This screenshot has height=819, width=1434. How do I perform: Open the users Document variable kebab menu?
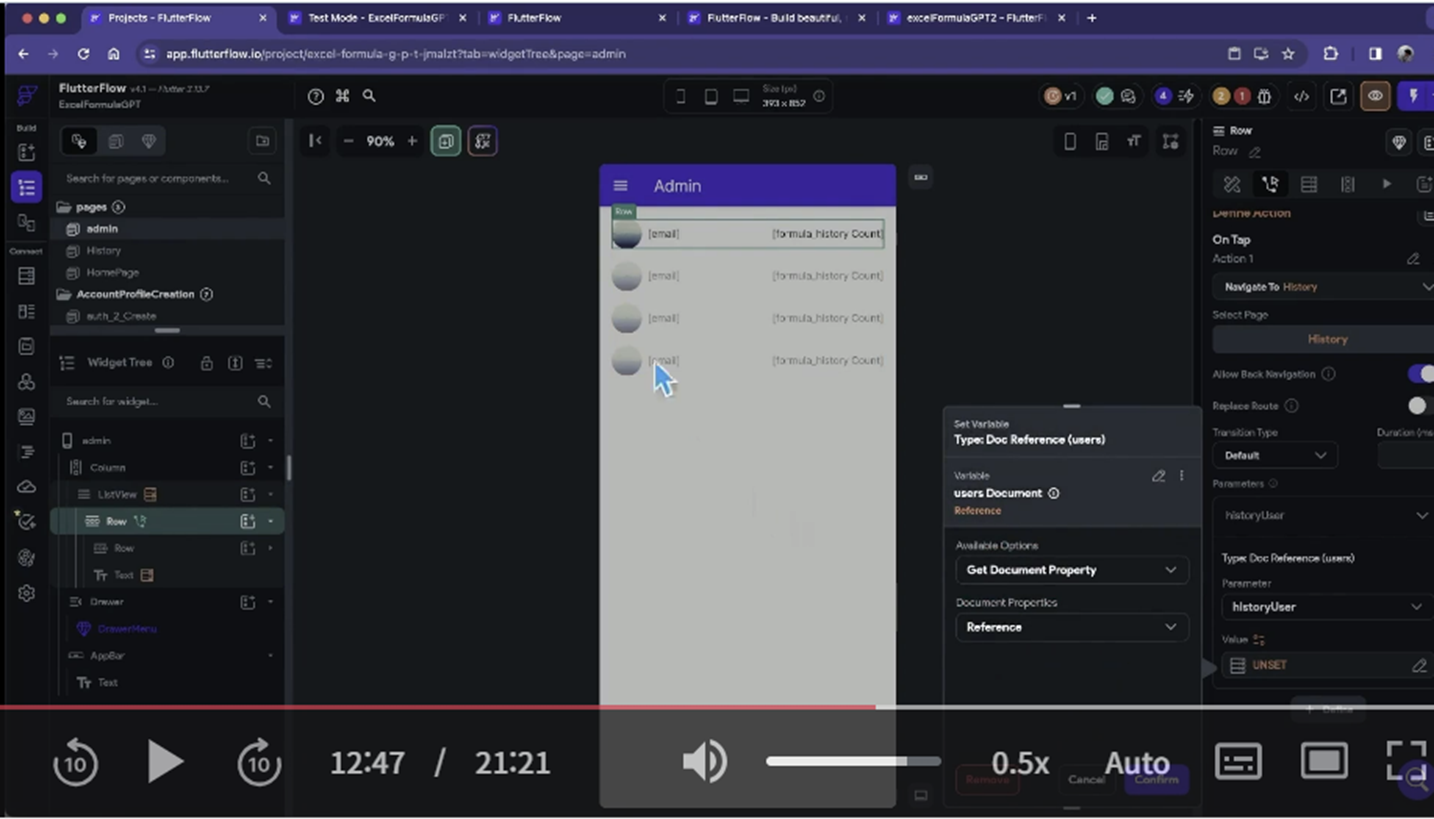pyautogui.click(x=1181, y=476)
